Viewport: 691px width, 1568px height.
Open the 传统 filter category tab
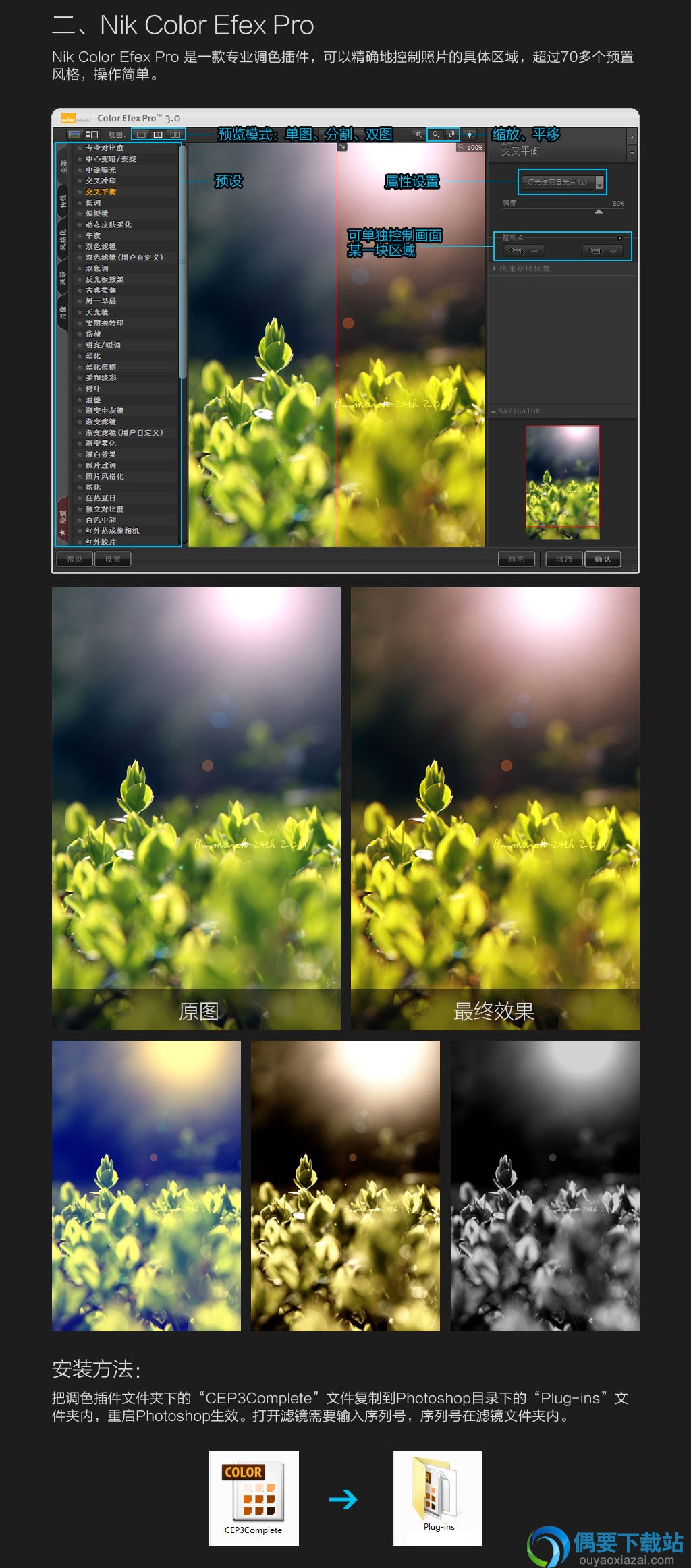(x=63, y=202)
